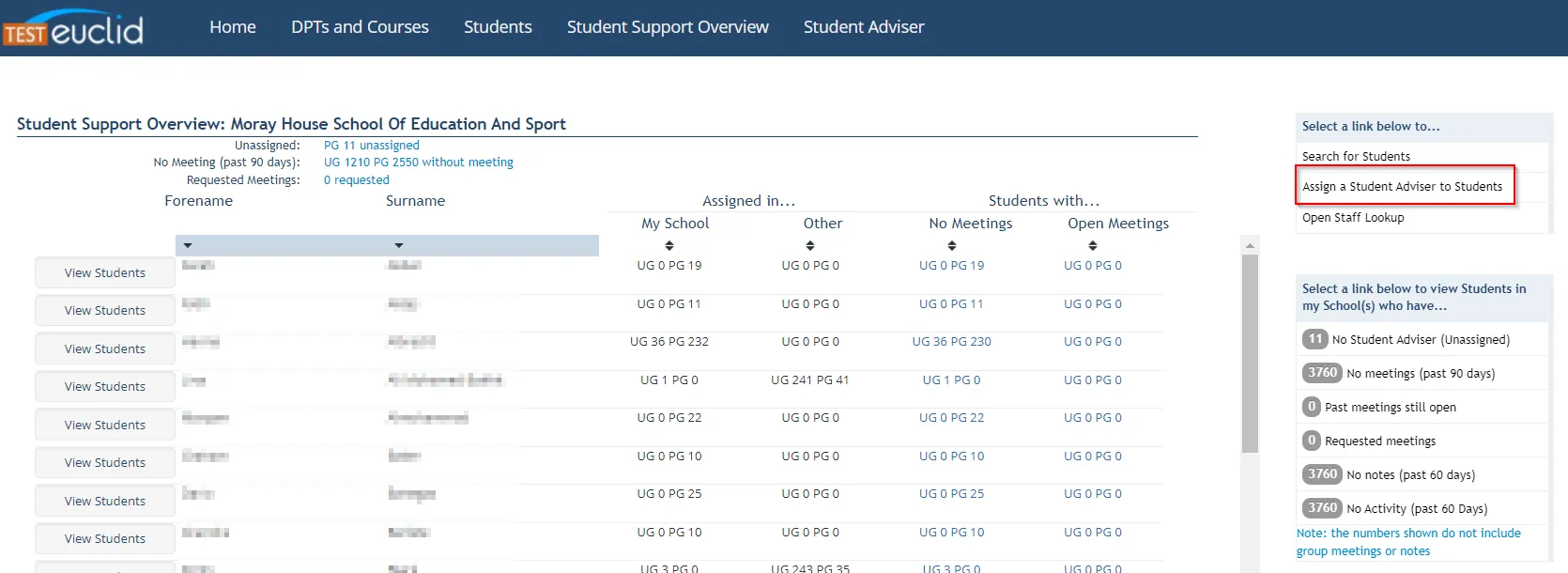Open Forename column filter dropdown arrow
The height and width of the screenshot is (573, 1568).
point(188,245)
